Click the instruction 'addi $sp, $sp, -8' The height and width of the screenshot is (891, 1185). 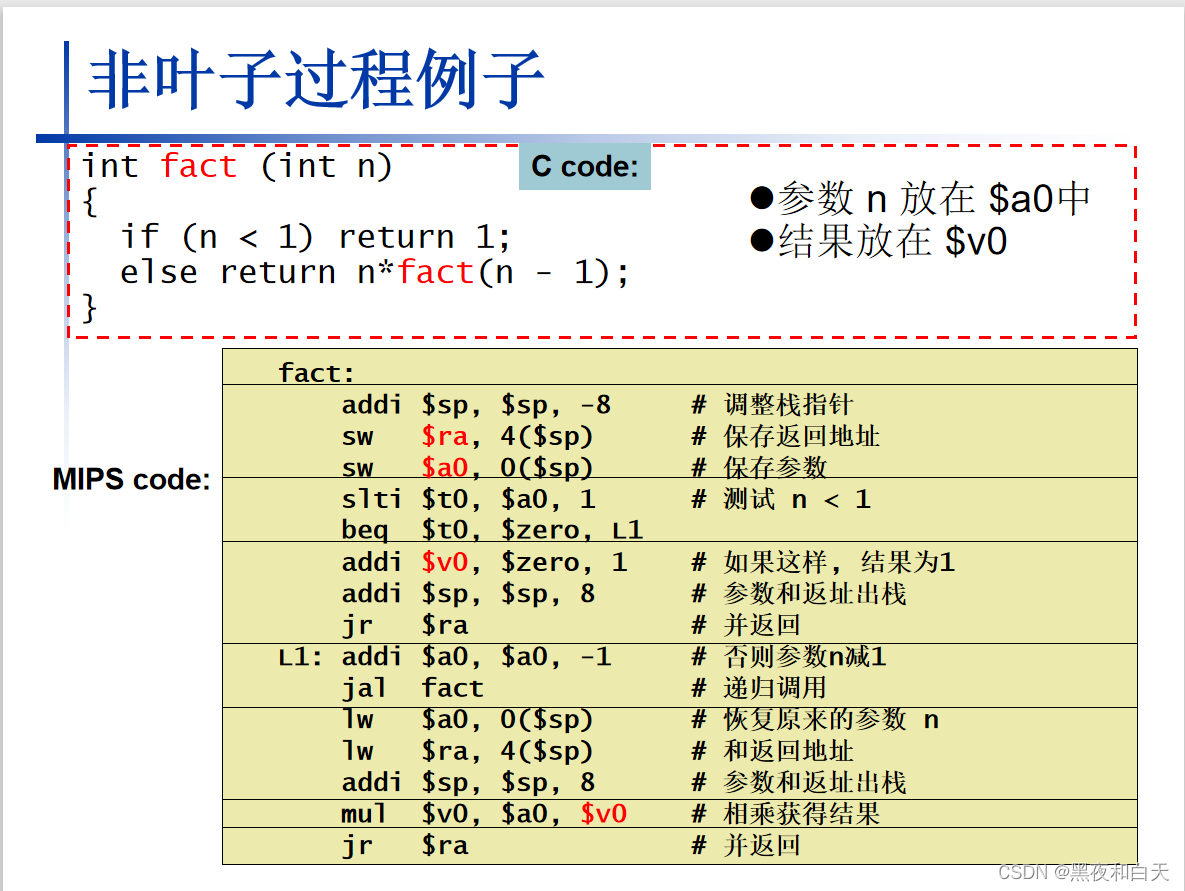(x=476, y=405)
